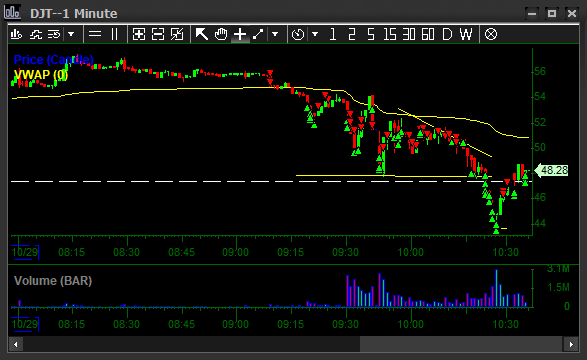This screenshot has height=360, width=587.
Task: Open the indicator line study icon
Action: (x=36, y=34)
